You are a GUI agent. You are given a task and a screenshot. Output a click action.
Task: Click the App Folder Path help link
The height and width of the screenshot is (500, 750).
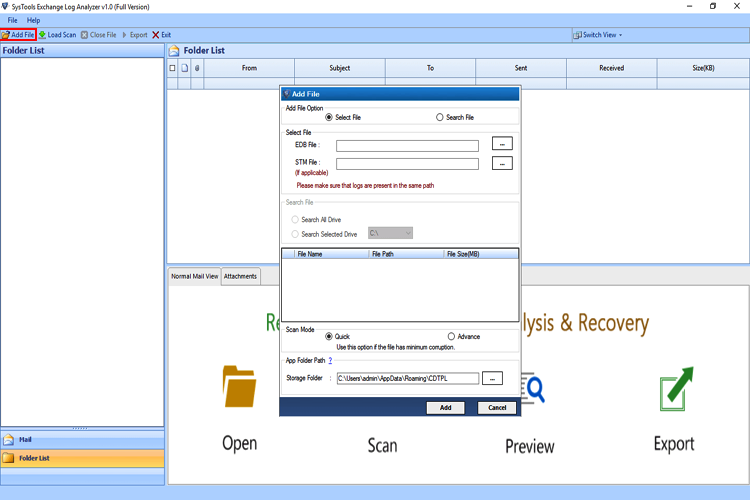pos(330,360)
